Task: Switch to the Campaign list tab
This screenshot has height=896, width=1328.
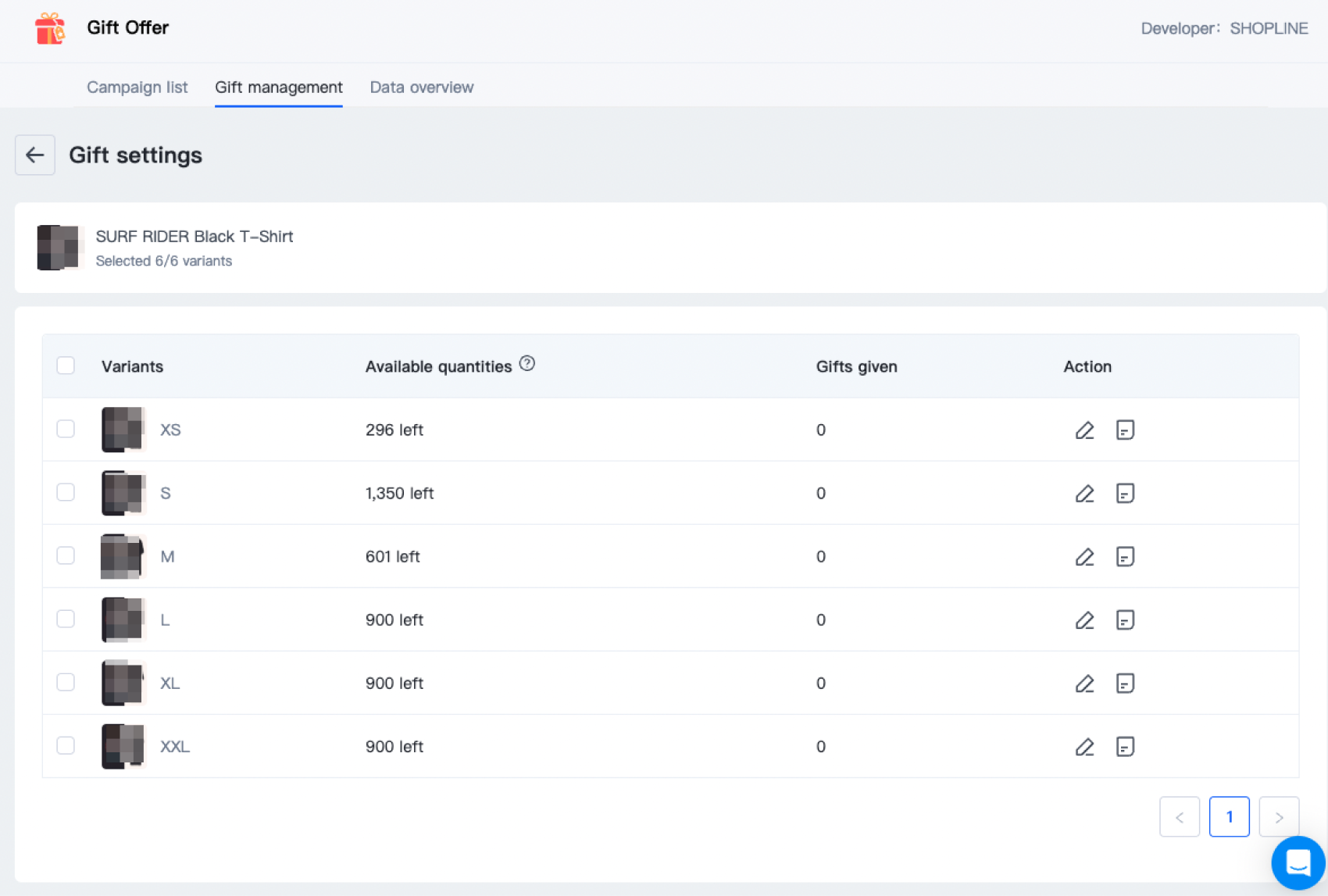Action: [x=137, y=87]
